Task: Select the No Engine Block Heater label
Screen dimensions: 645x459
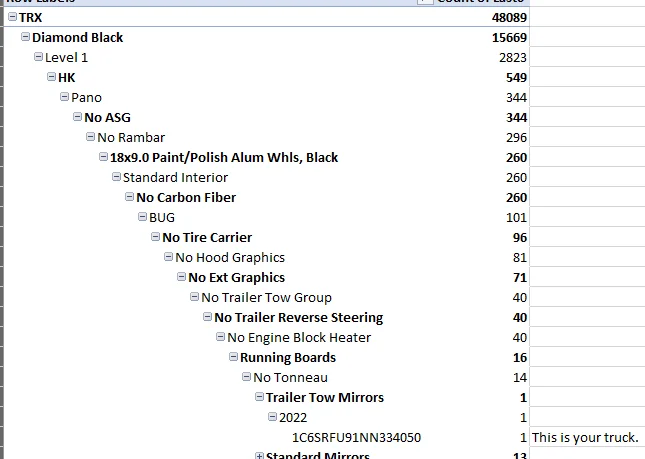Action: click(x=299, y=338)
